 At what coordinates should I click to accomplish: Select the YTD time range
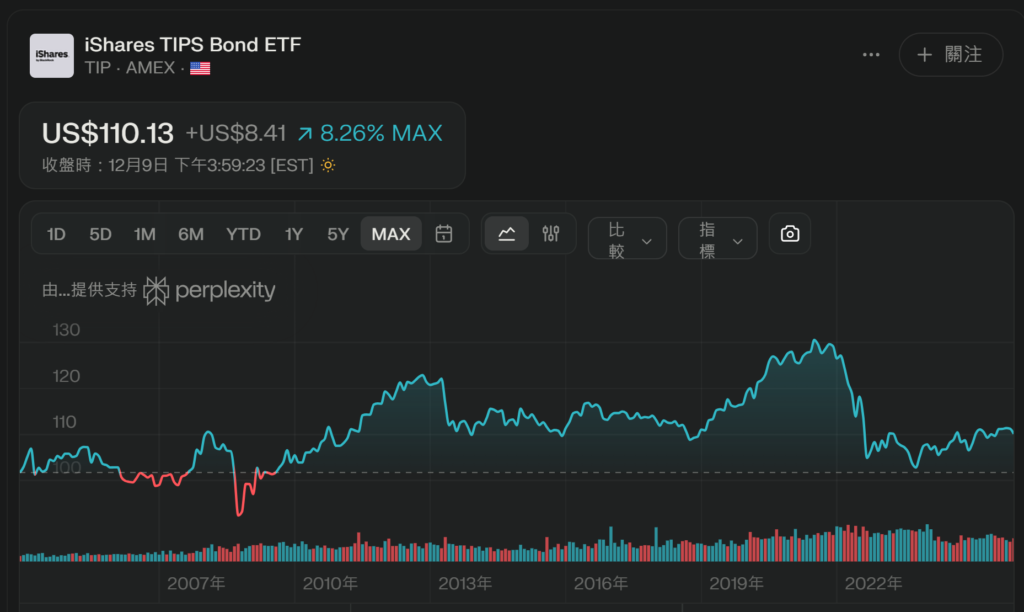coord(243,234)
